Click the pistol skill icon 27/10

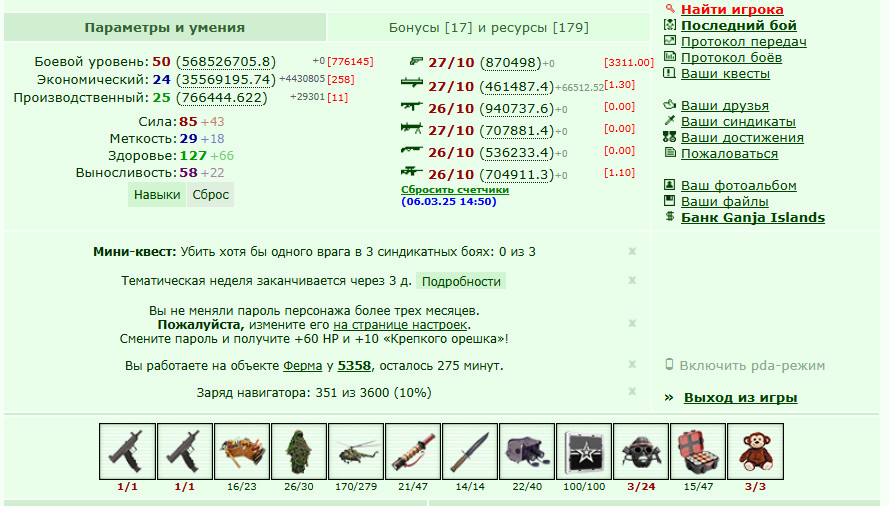(416, 61)
